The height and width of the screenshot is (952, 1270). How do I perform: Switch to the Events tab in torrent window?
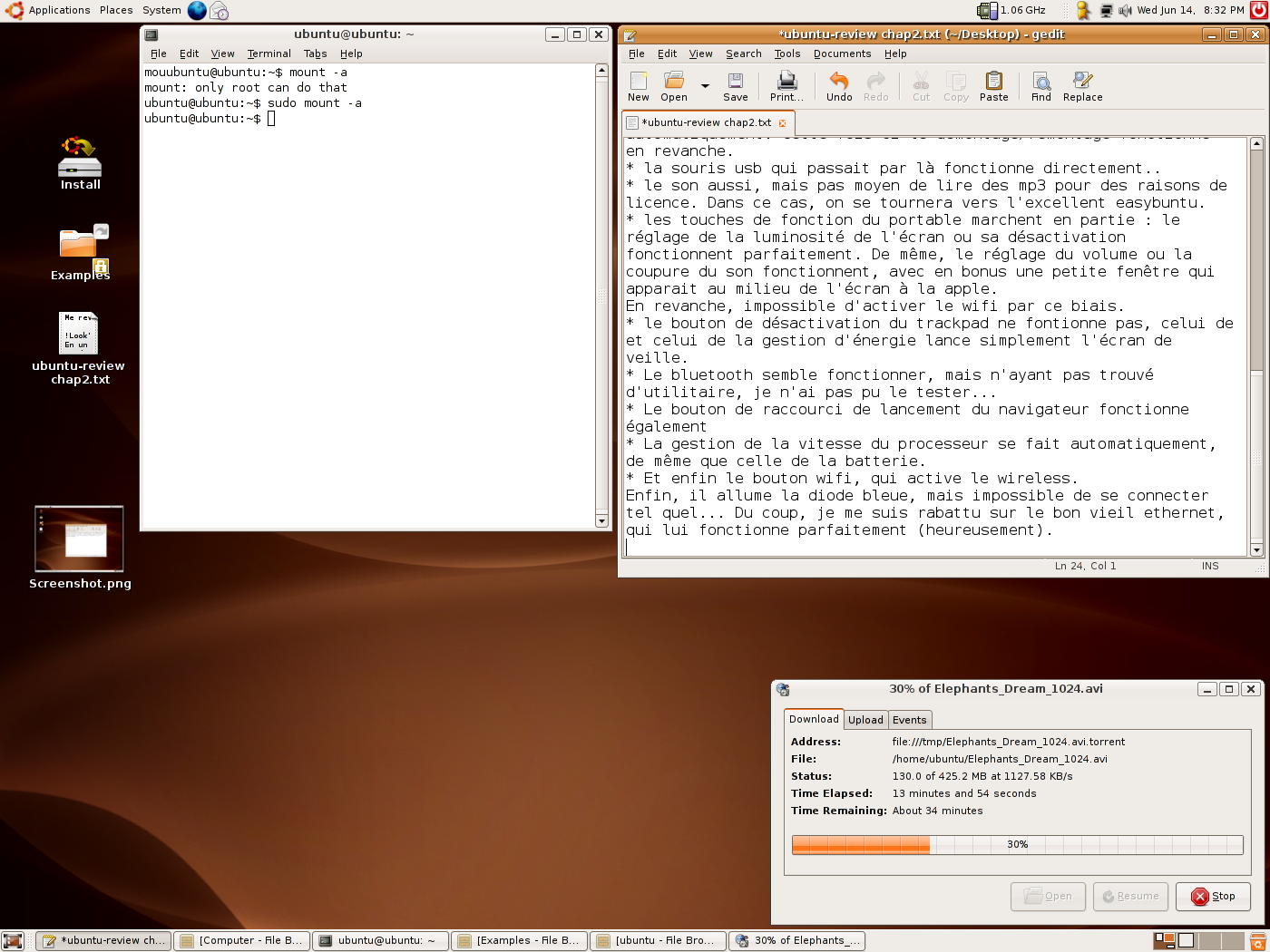[909, 720]
